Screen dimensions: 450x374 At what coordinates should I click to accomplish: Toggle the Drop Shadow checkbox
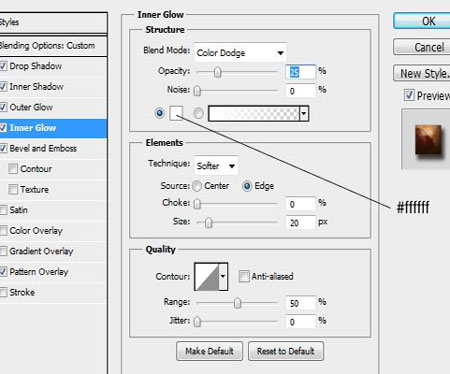(x=3, y=66)
